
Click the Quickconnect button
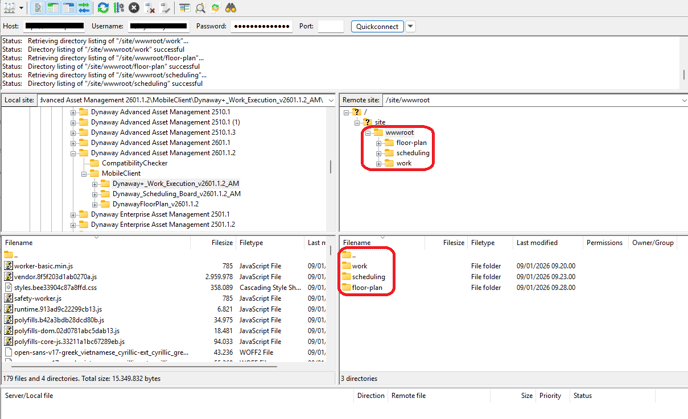(x=377, y=27)
